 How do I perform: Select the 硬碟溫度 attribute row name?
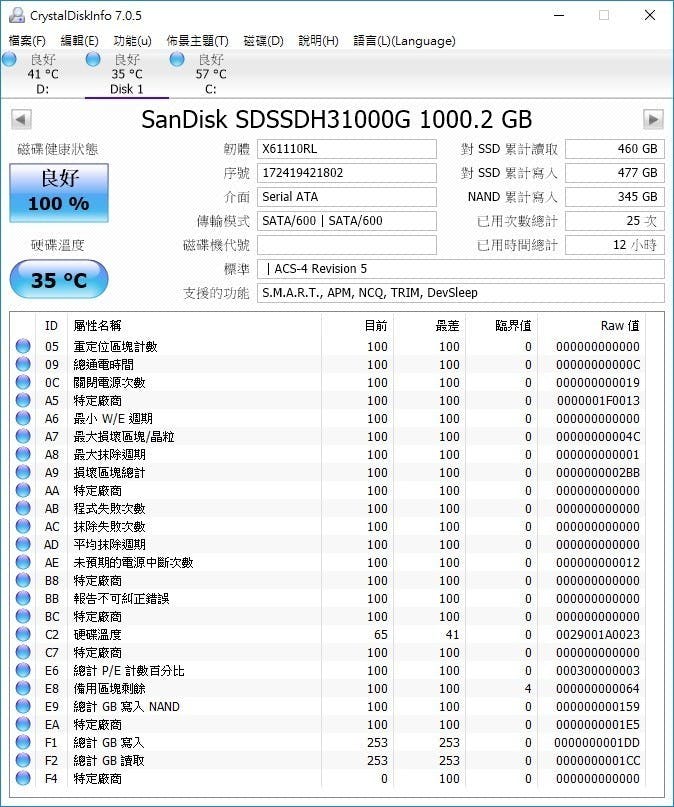pyautogui.click(x=97, y=635)
